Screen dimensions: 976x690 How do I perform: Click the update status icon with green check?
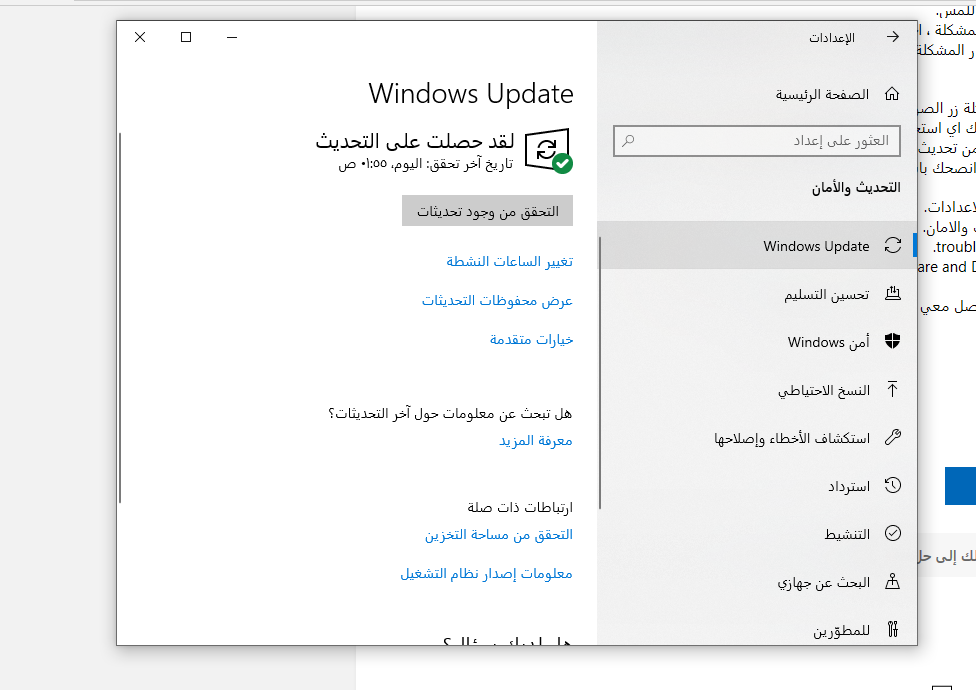pyautogui.click(x=548, y=151)
